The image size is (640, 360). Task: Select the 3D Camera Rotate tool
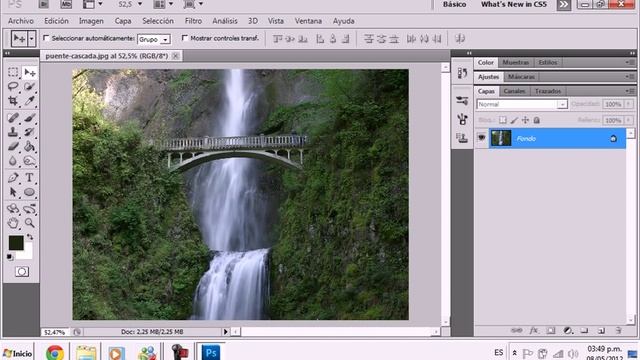pos(29,209)
